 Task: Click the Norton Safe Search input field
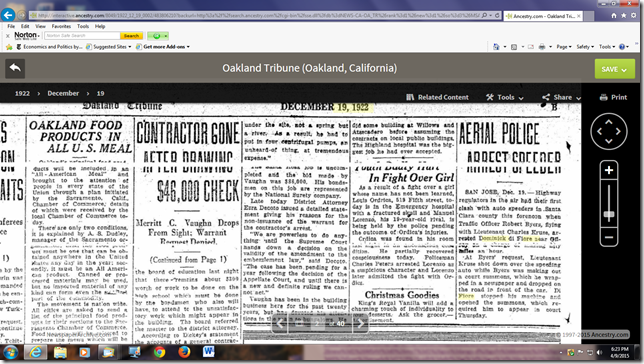(82, 36)
